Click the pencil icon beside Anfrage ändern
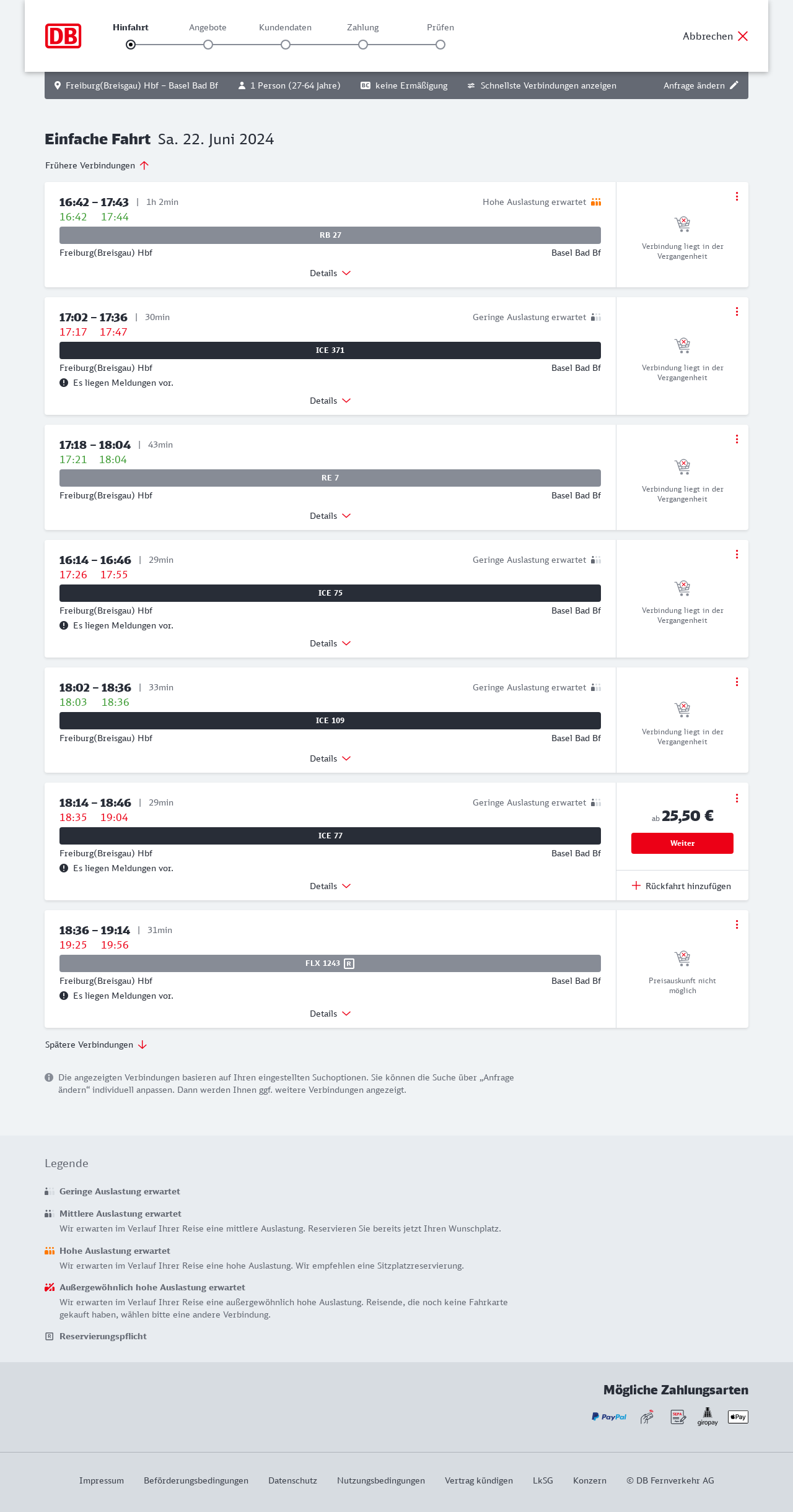793x1512 pixels. coord(734,85)
